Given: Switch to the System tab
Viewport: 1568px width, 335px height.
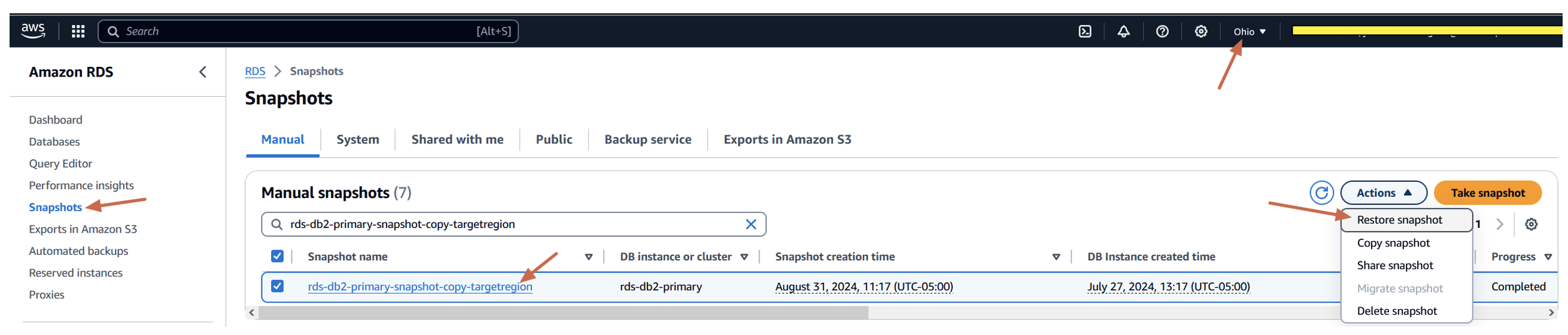Looking at the screenshot, I should 357,140.
